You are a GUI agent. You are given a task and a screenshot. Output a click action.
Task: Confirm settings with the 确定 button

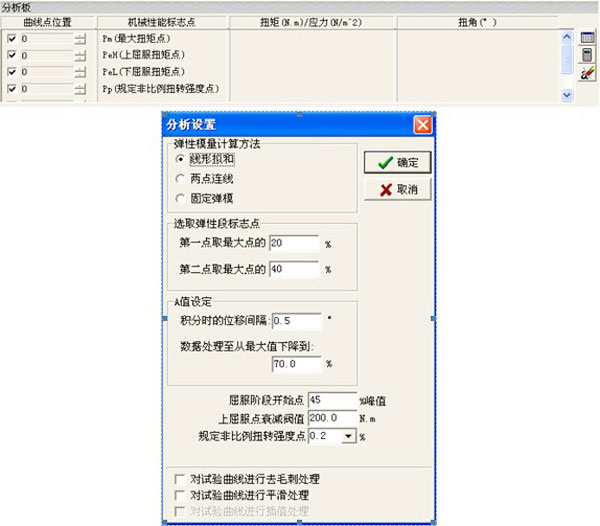click(x=398, y=163)
